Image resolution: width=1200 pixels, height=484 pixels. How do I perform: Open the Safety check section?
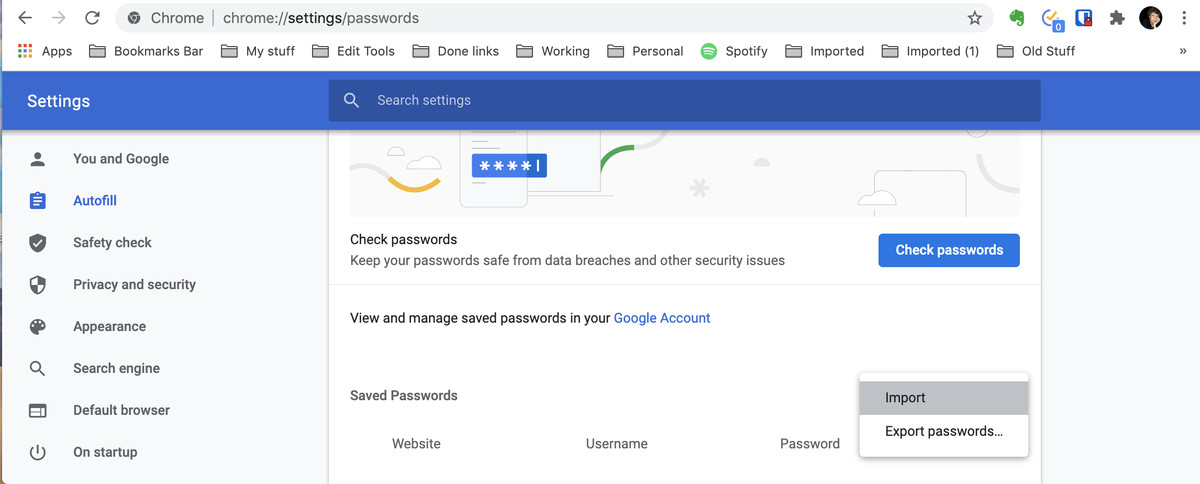click(x=112, y=243)
